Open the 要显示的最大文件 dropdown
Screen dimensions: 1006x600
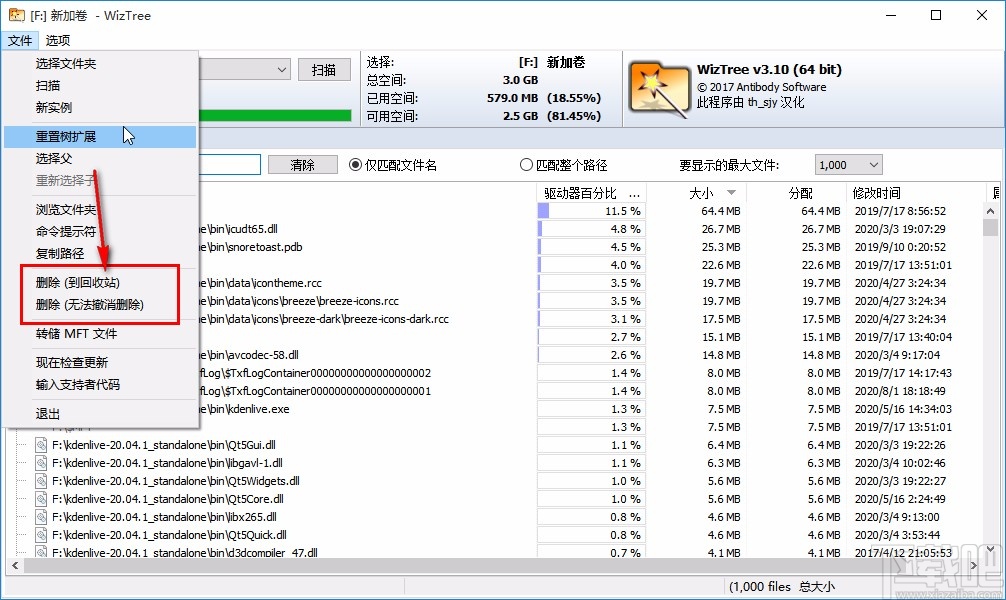tap(848, 165)
